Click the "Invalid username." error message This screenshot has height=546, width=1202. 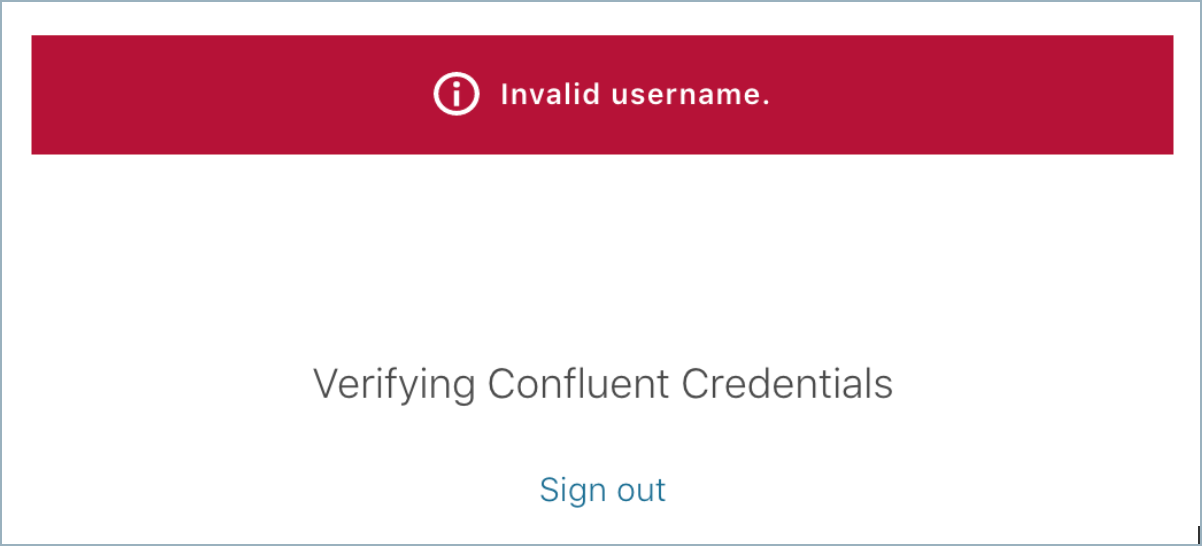[635, 95]
